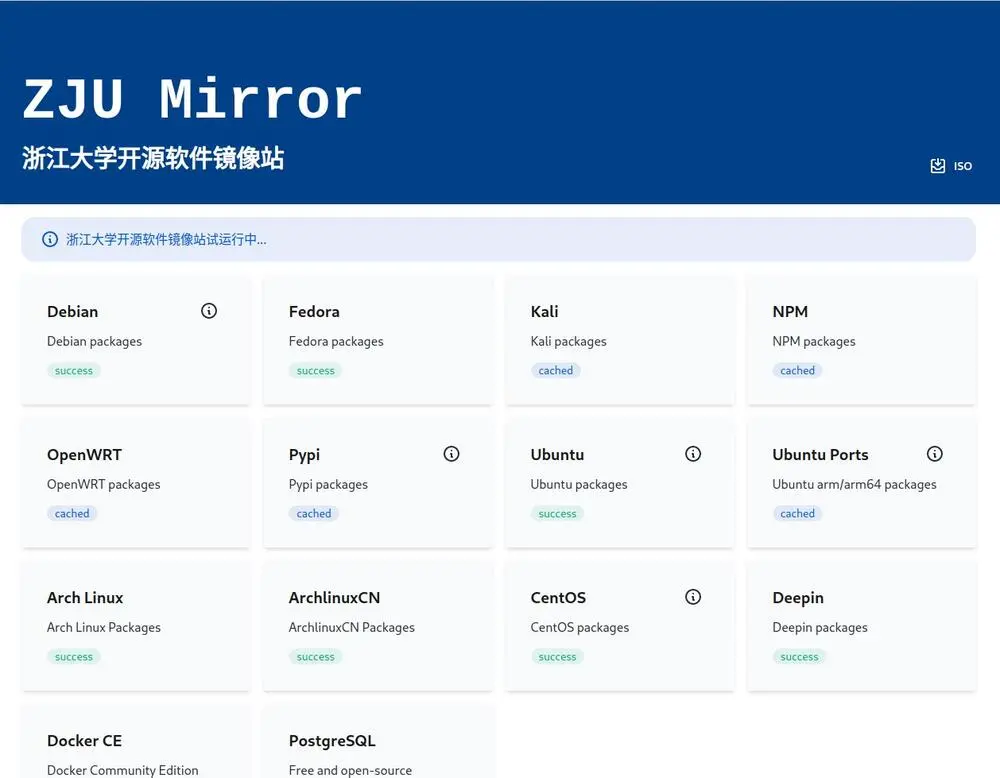Open Docker CE mirror card
Image resolution: width=1000 pixels, height=778 pixels.
pyautogui.click(x=84, y=741)
